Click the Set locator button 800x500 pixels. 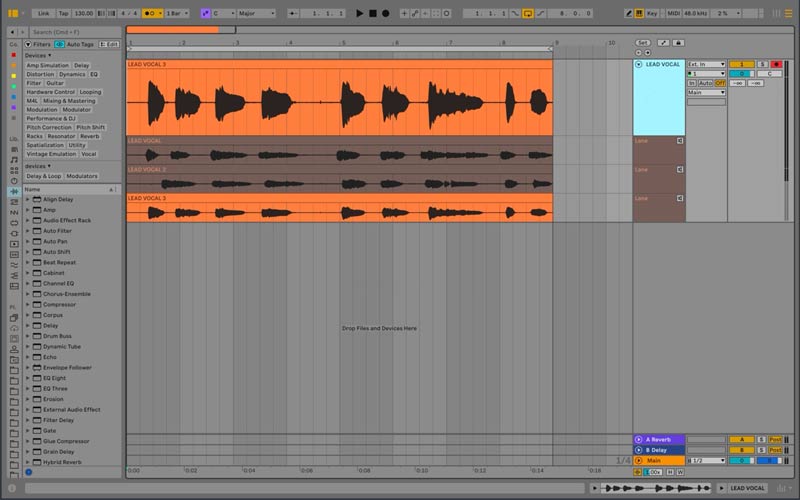pos(643,43)
